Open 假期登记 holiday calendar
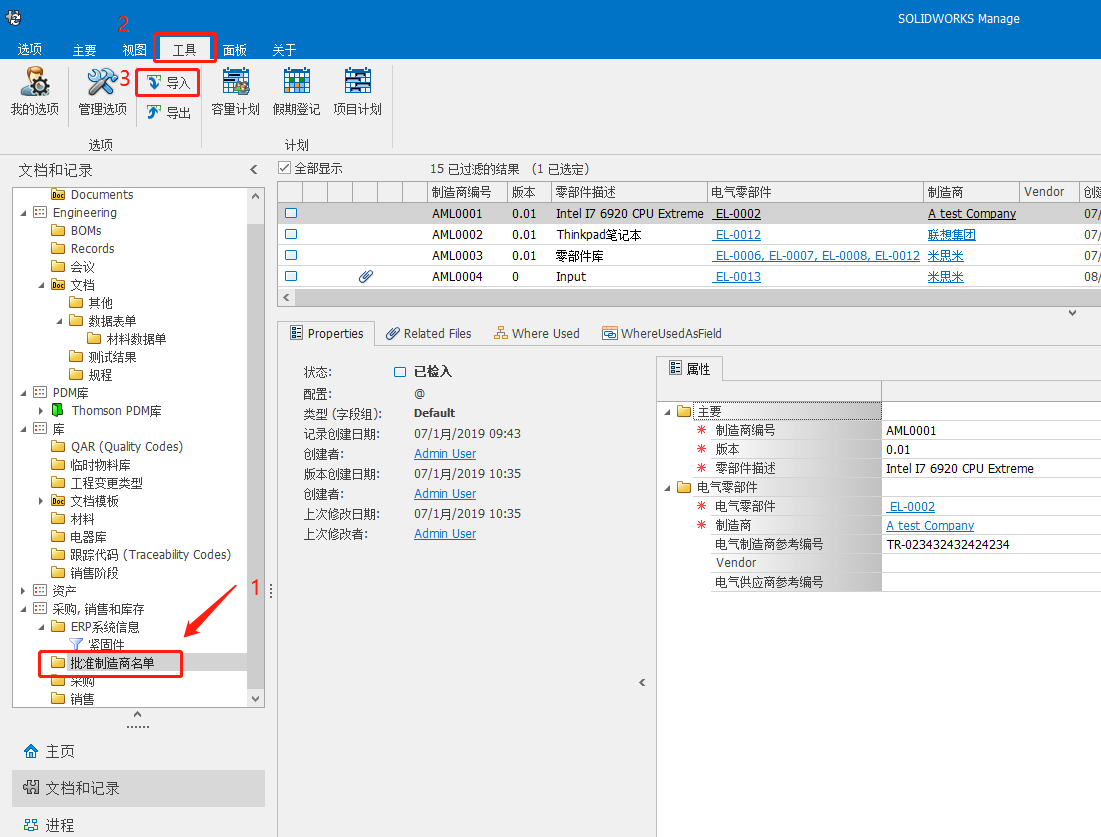1101x837 pixels. (297, 92)
